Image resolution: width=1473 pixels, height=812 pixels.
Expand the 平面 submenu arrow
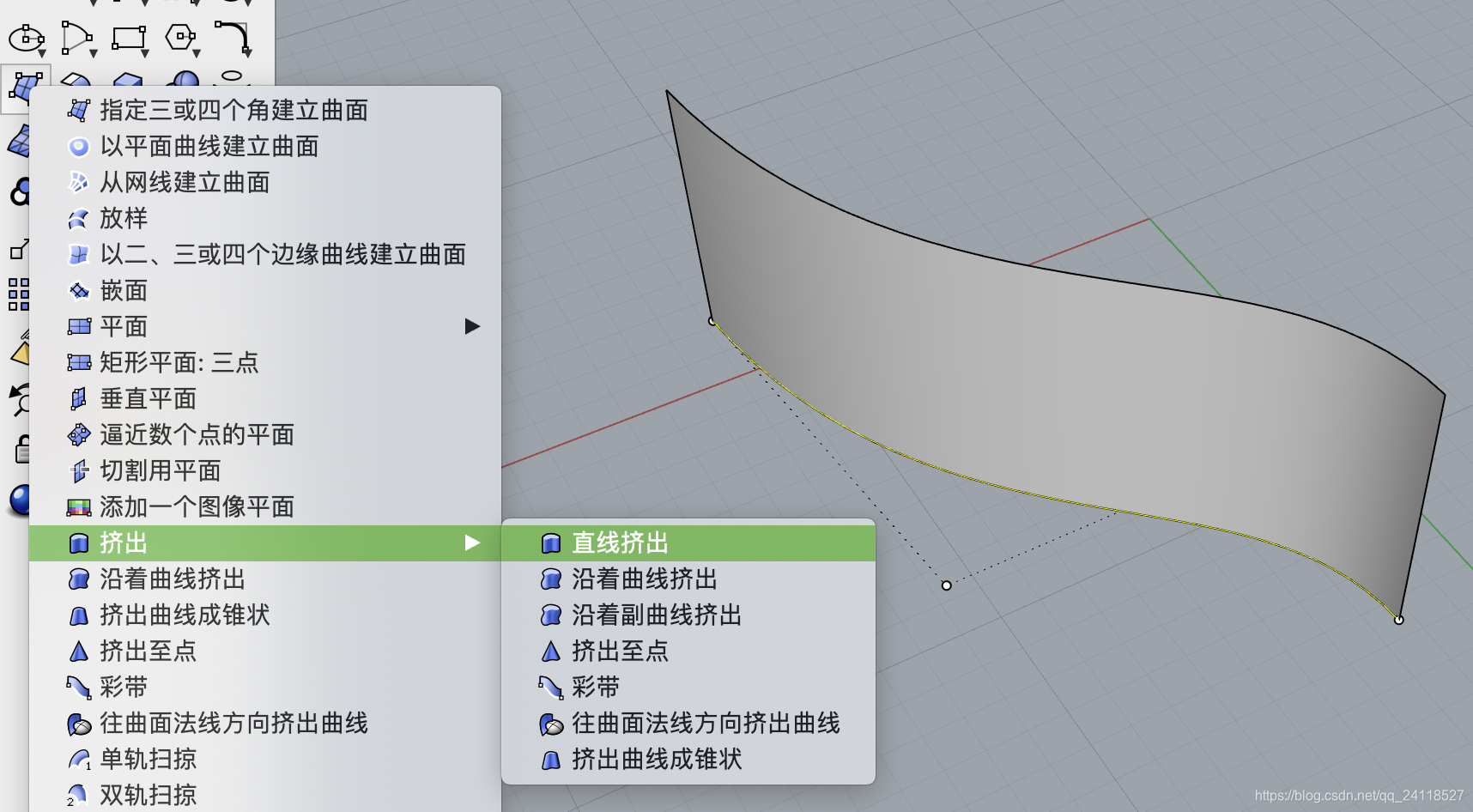point(472,326)
